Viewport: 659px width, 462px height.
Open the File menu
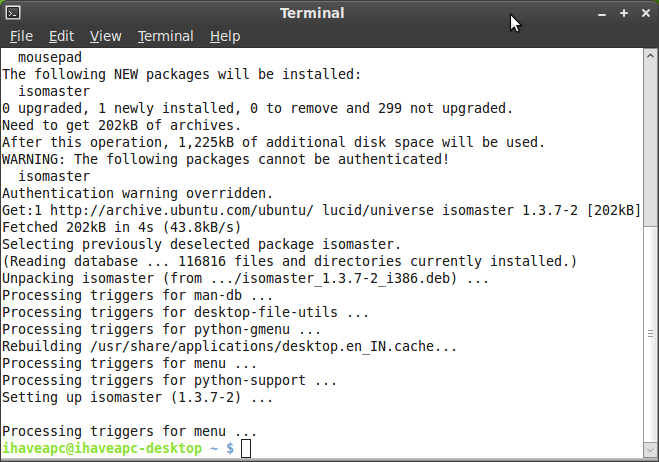[x=21, y=36]
